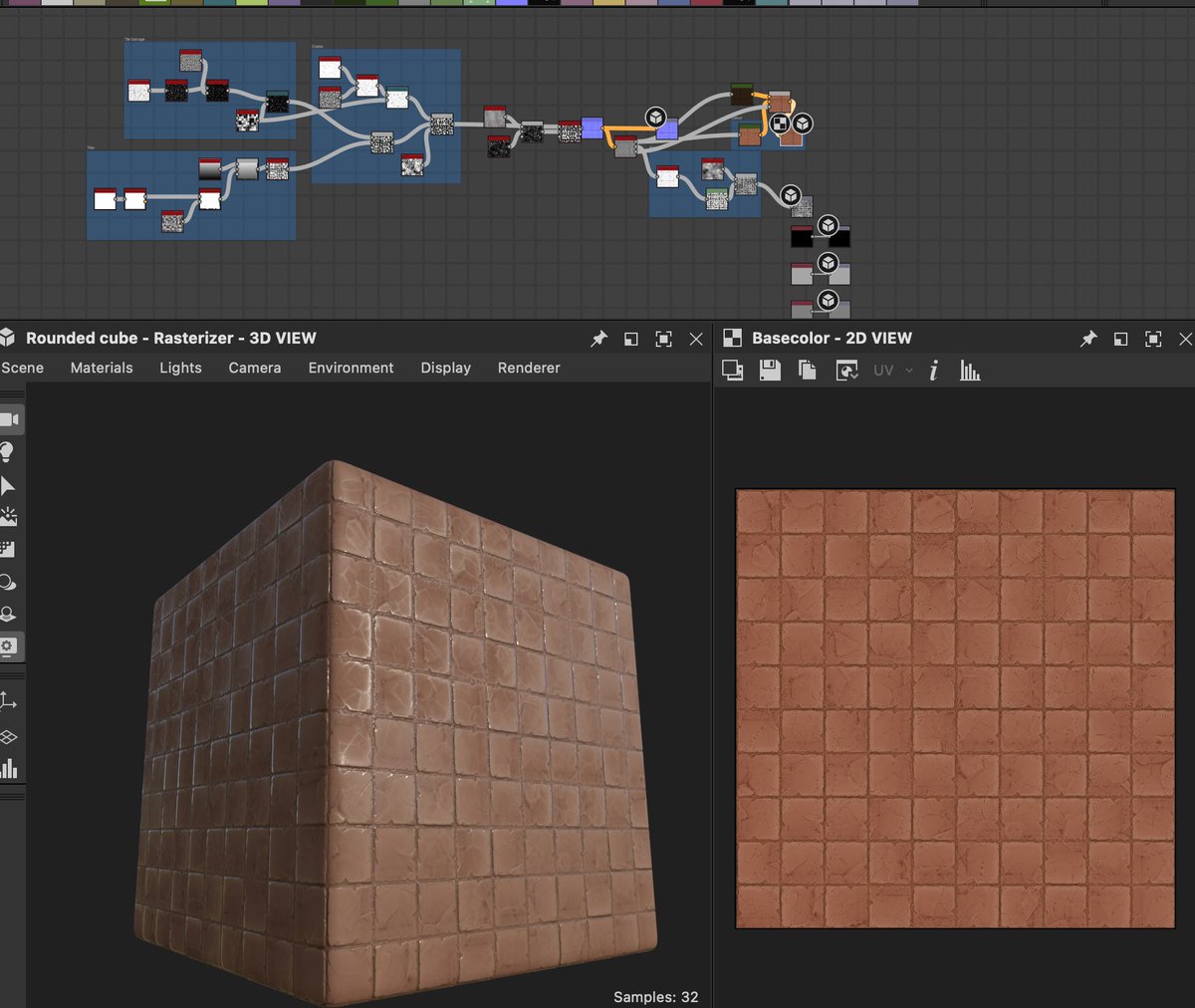1195x1008 pixels.
Task: Click the arrow pointer icon in 3D view sidebar
Action: coord(8,485)
